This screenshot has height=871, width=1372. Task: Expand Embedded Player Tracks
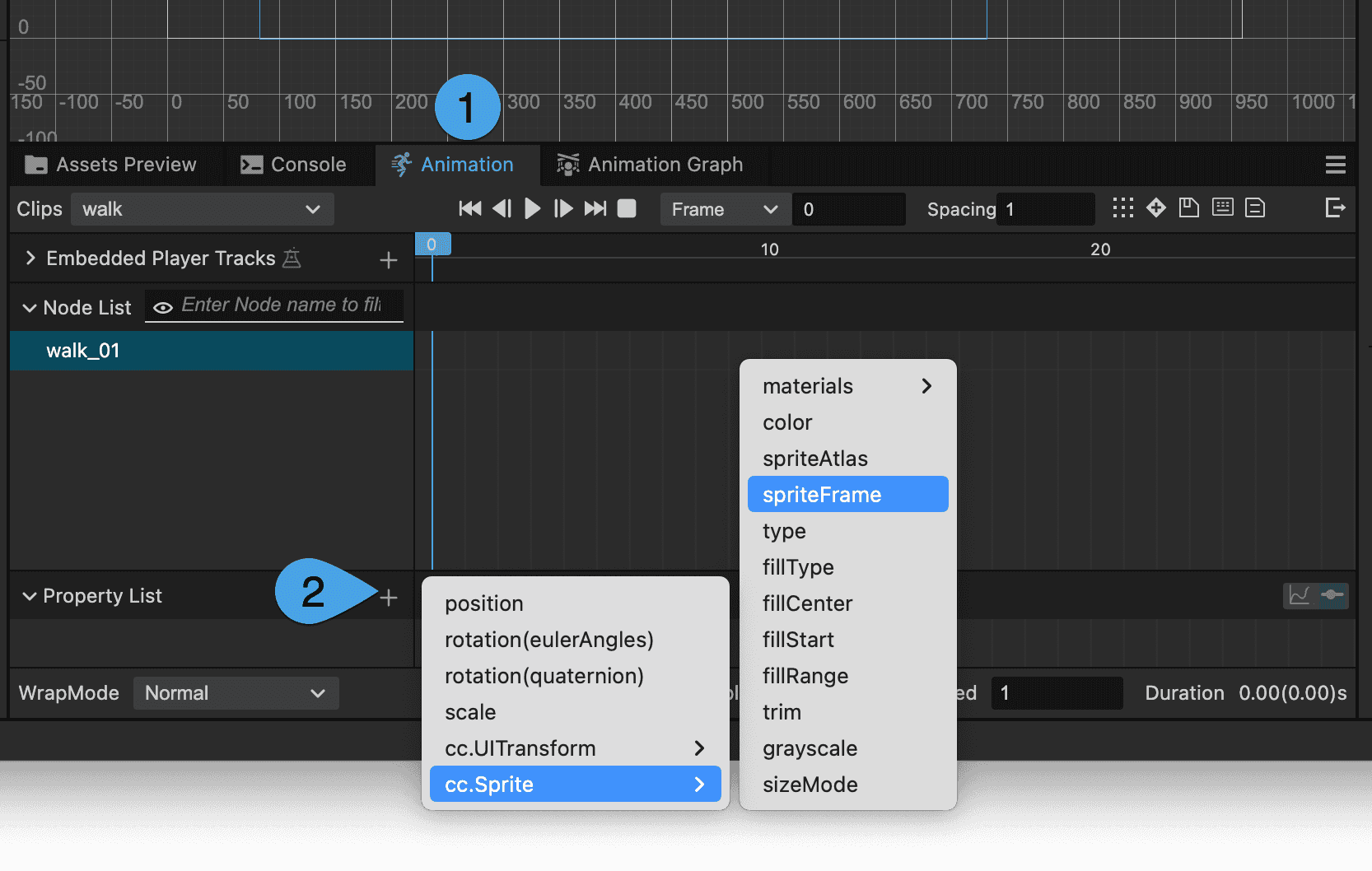pos(30,259)
